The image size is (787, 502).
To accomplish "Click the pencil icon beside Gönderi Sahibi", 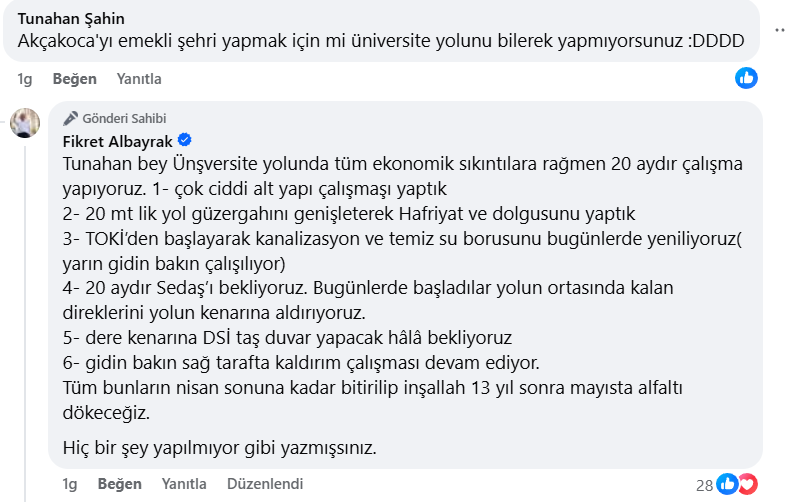I will 70,118.
